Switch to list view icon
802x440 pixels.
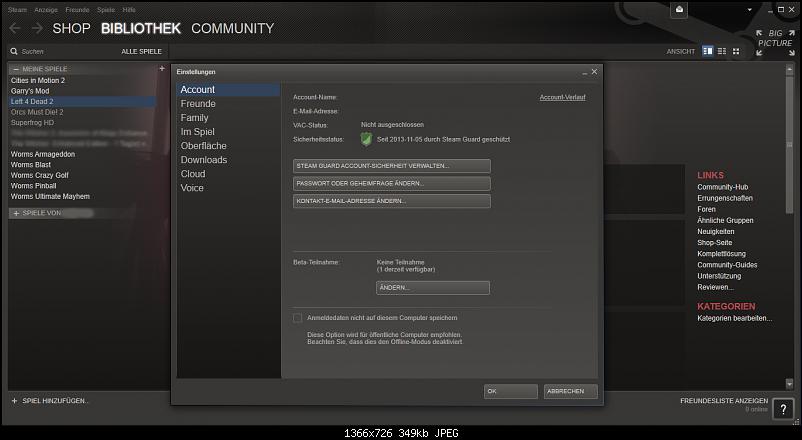(x=722, y=51)
